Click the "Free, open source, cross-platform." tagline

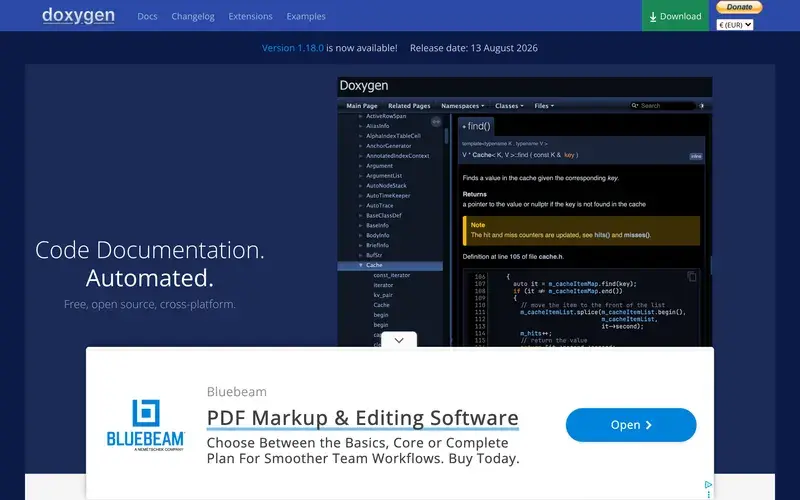pyautogui.click(x=149, y=304)
